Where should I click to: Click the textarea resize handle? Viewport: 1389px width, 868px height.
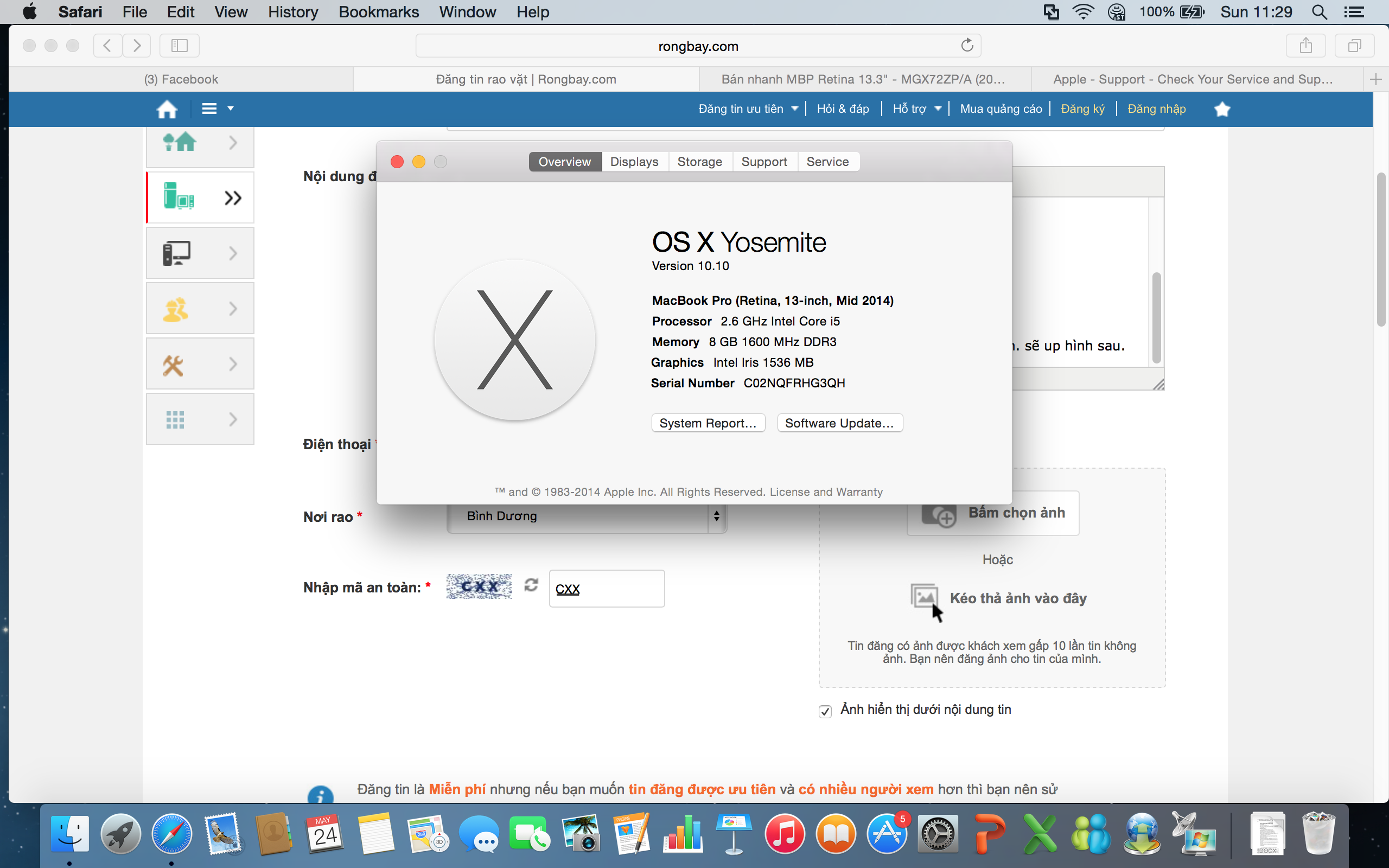1158,384
